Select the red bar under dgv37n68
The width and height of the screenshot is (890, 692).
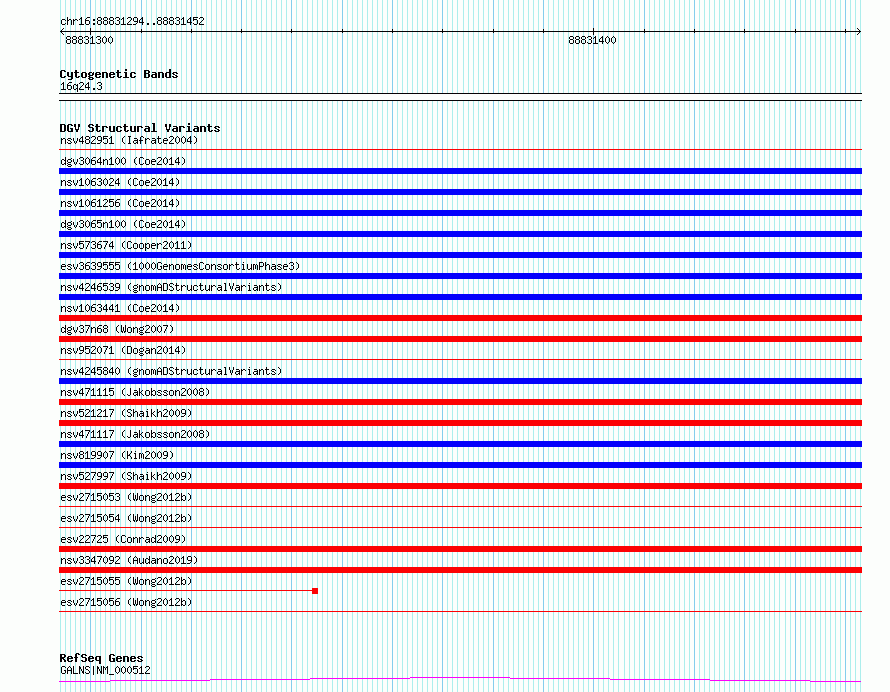tap(460, 339)
